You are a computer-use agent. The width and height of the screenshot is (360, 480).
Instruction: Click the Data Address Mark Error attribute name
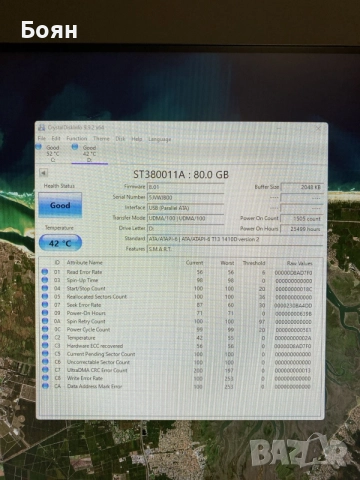95,386
